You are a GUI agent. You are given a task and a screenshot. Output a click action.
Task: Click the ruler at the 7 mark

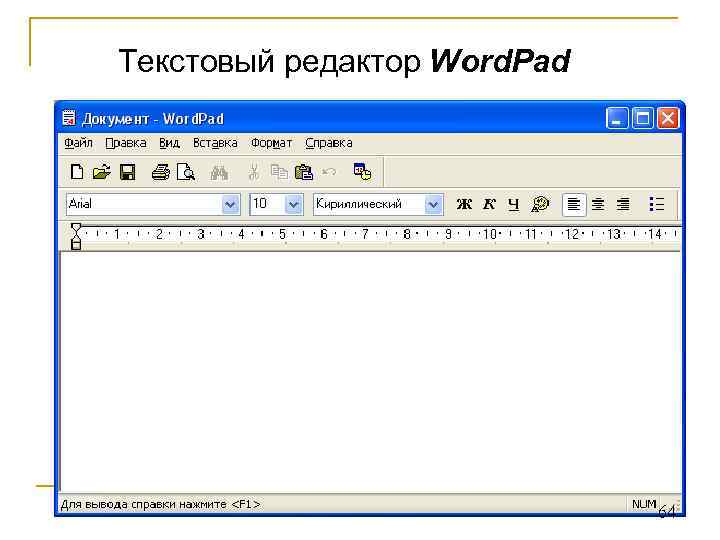coord(365,234)
